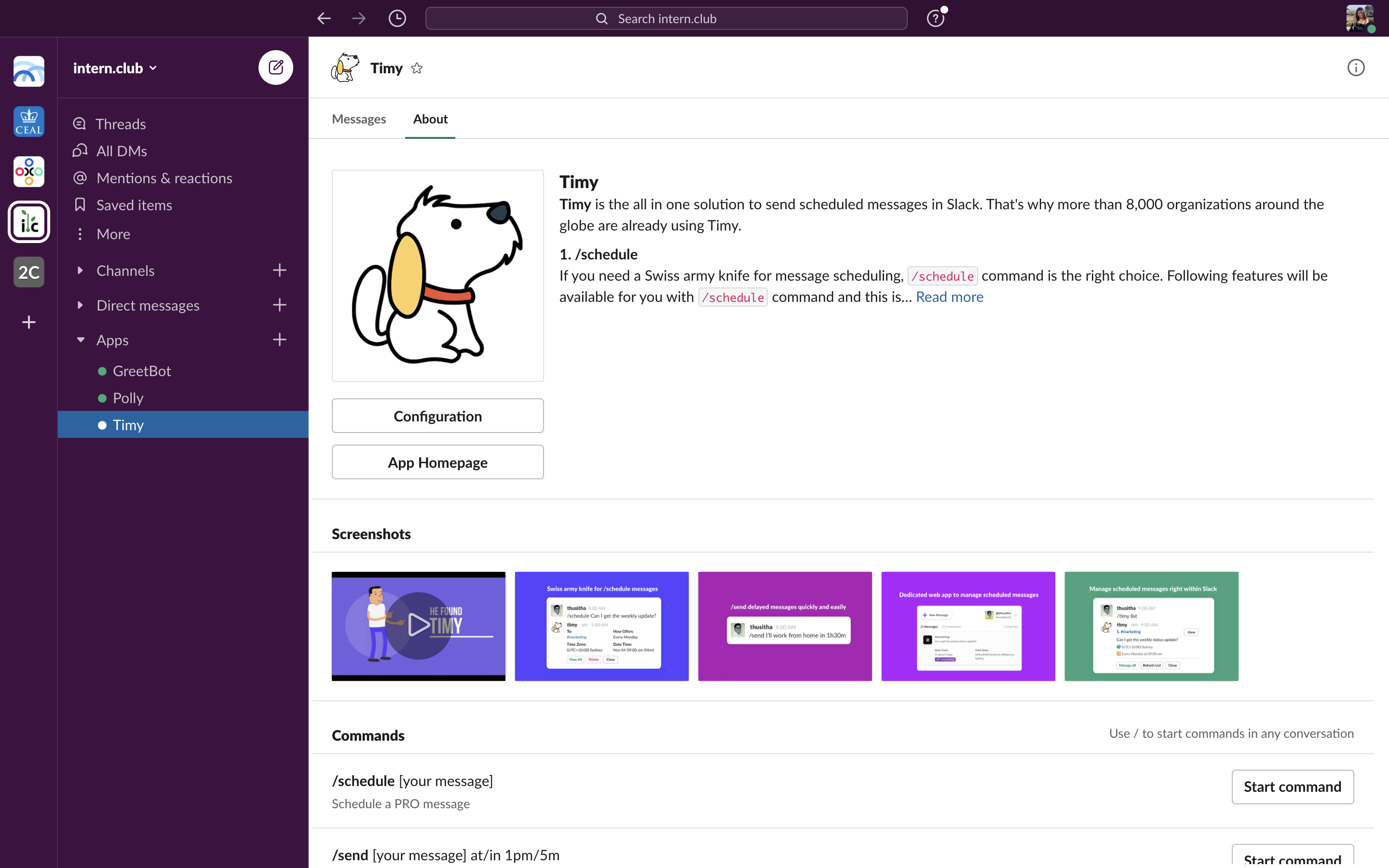Image resolution: width=1389 pixels, height=868 pixels.
Task: Add an app with plus
Action: coord(280,340)
